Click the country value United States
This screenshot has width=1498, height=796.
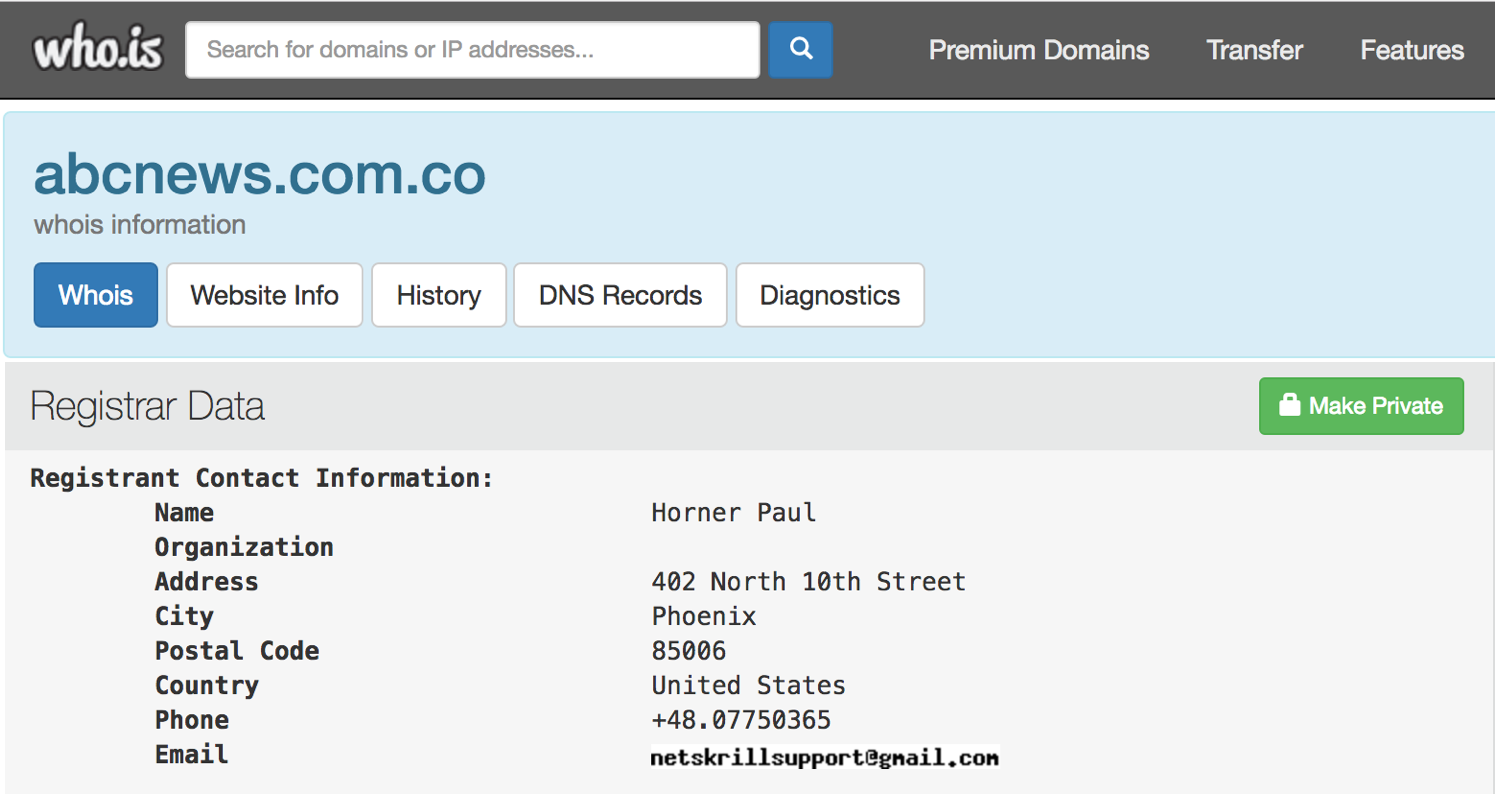click(748, 686)
